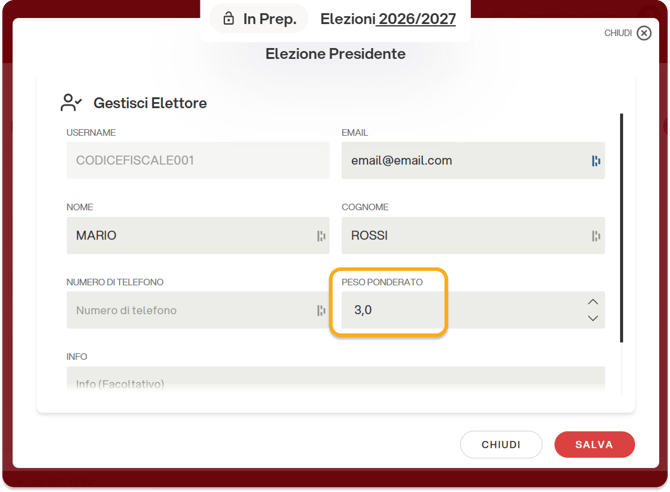Click the CHIUDI text at top right
Viewport: 670px width, 492px height.
(618, 33)
